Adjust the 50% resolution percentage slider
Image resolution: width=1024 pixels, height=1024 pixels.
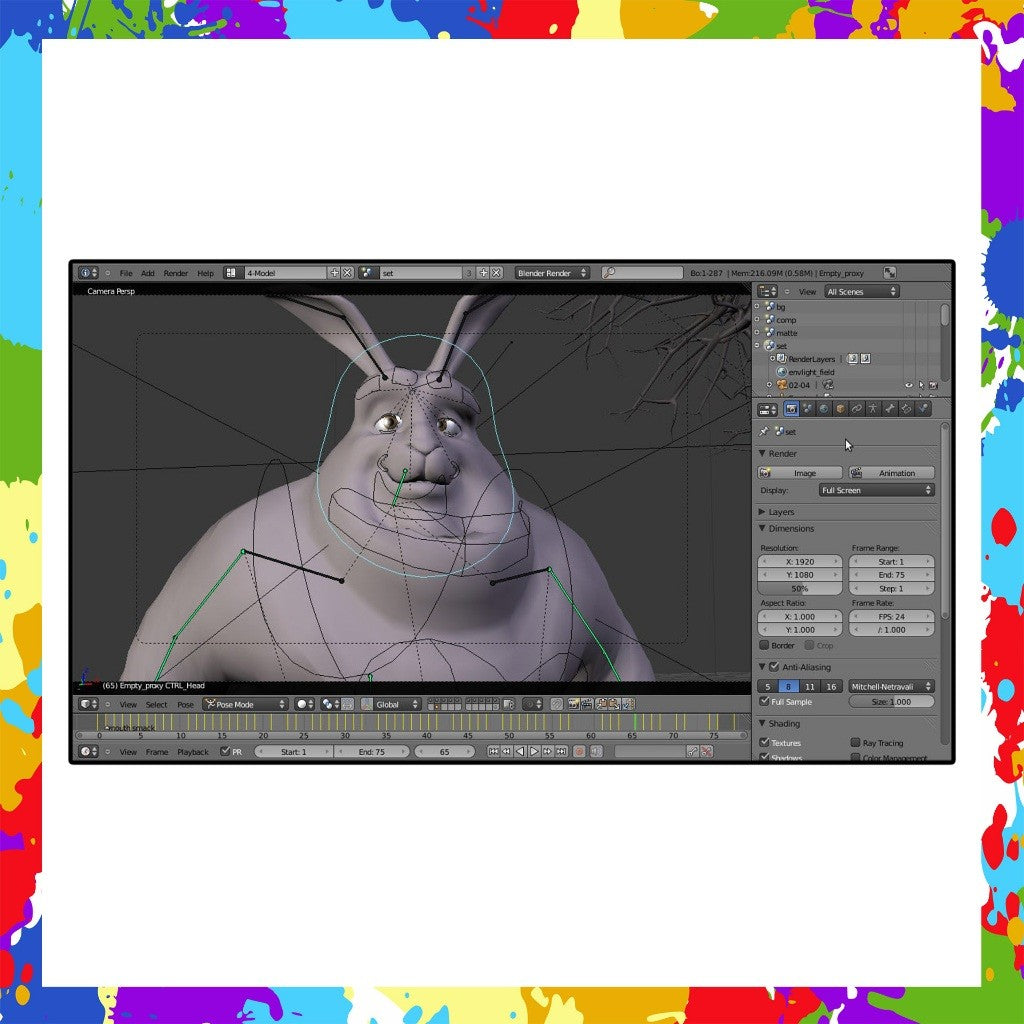(798, 589)
